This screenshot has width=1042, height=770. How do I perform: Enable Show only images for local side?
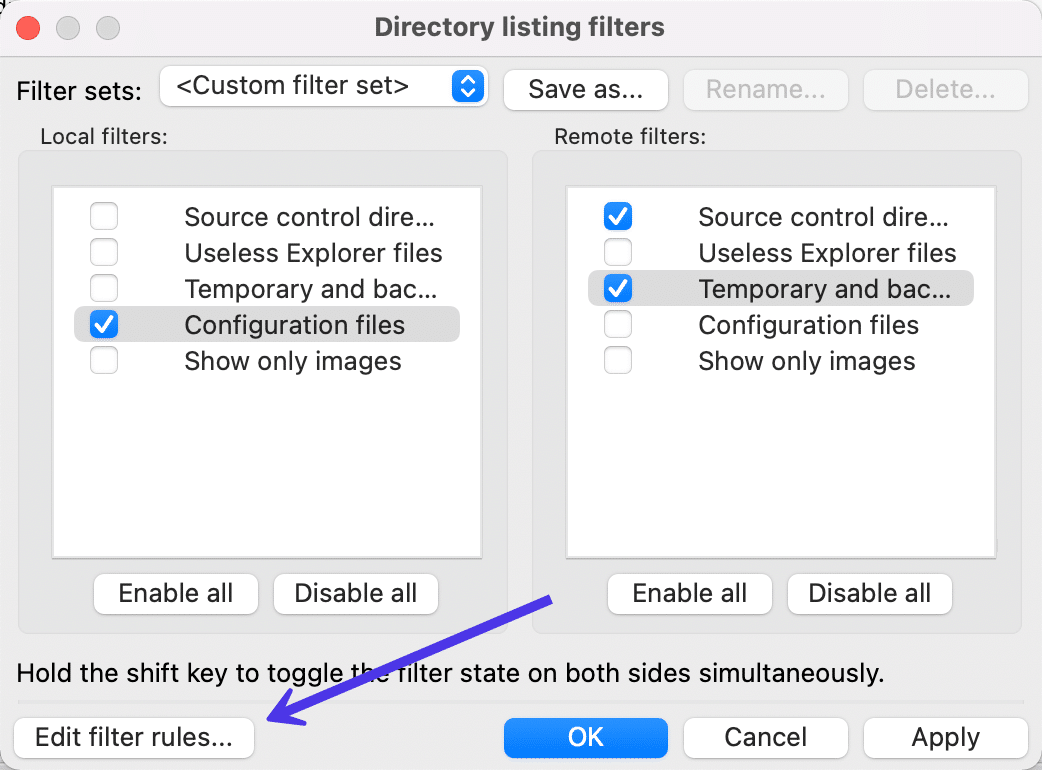104,360
